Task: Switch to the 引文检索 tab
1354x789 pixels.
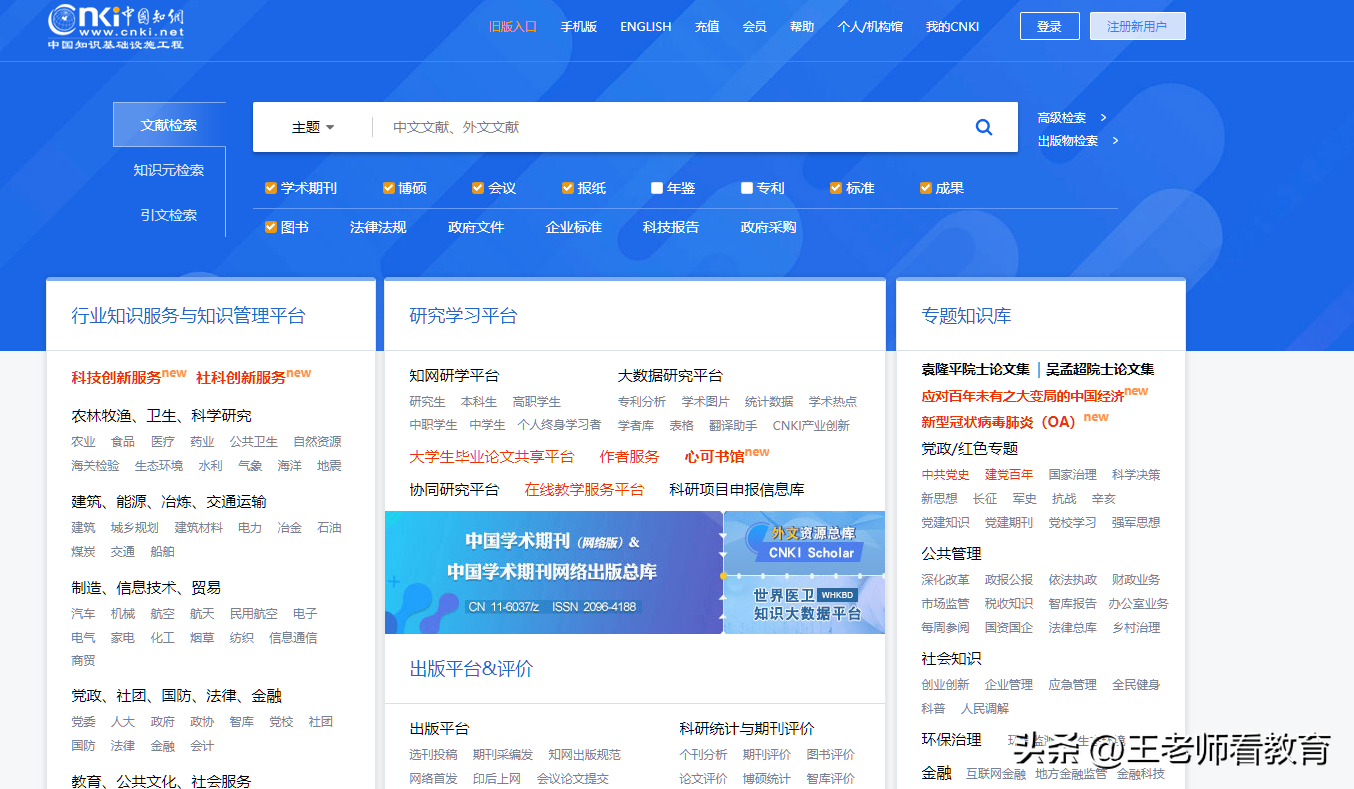Action: [169, 215]
